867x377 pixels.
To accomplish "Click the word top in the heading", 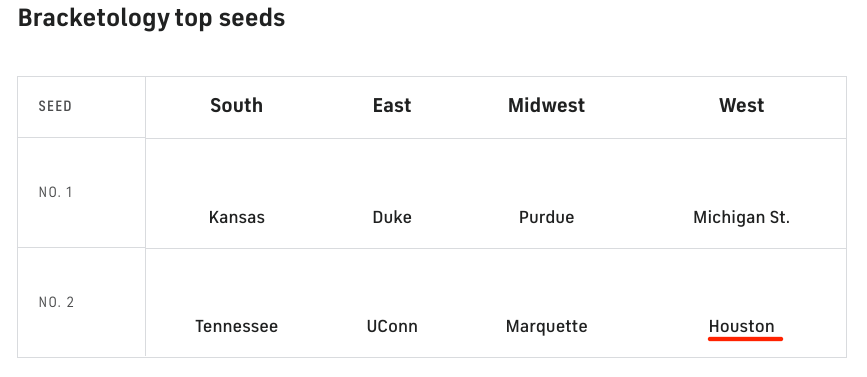I will point(194,19).
